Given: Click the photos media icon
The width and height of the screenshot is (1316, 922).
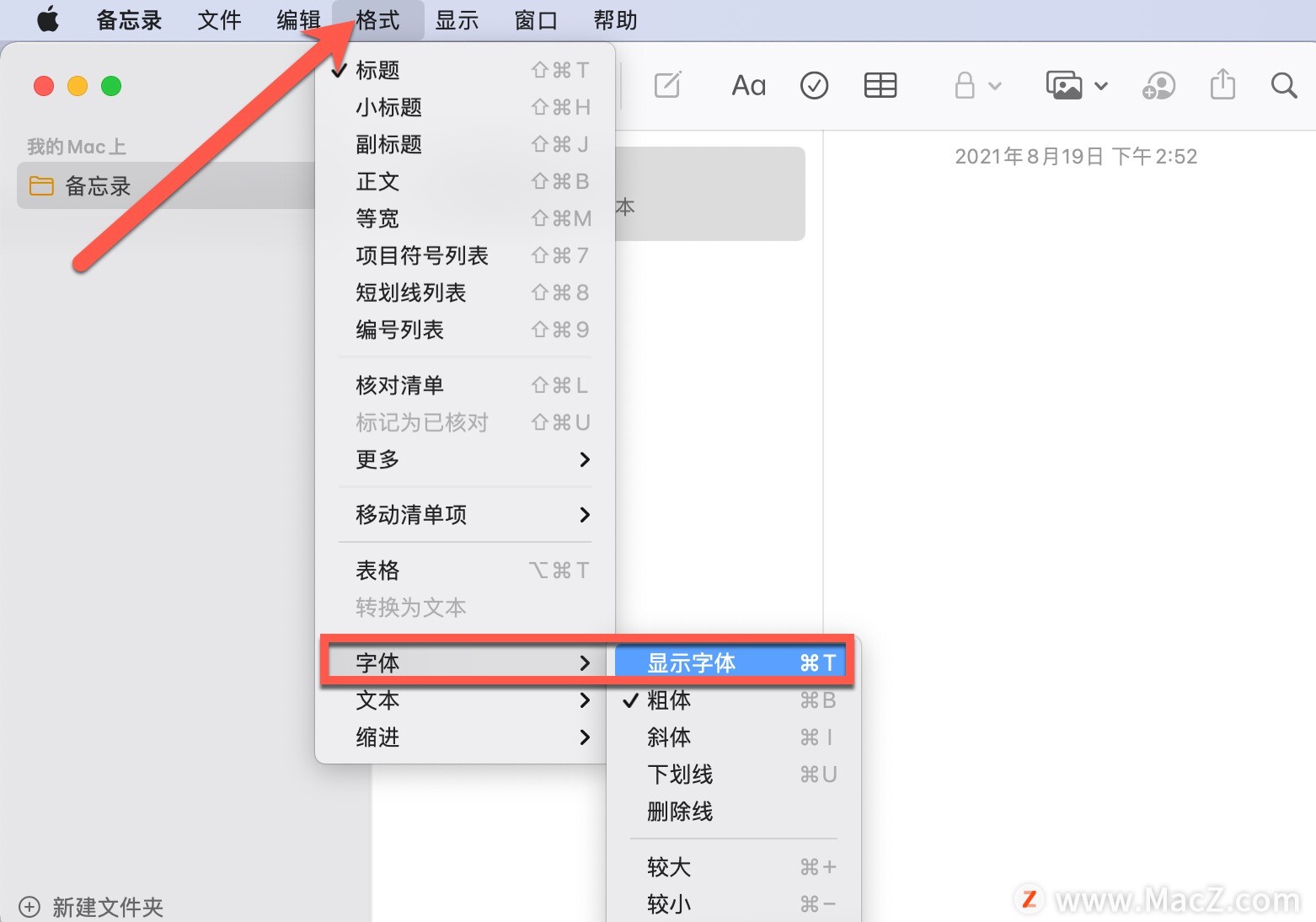Looking at the screenshot, I should tap(1064, 85).
